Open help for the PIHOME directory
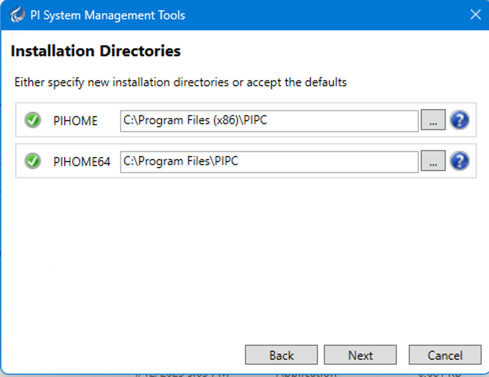Viewport: 489px width, 377px height. point(460,120)
